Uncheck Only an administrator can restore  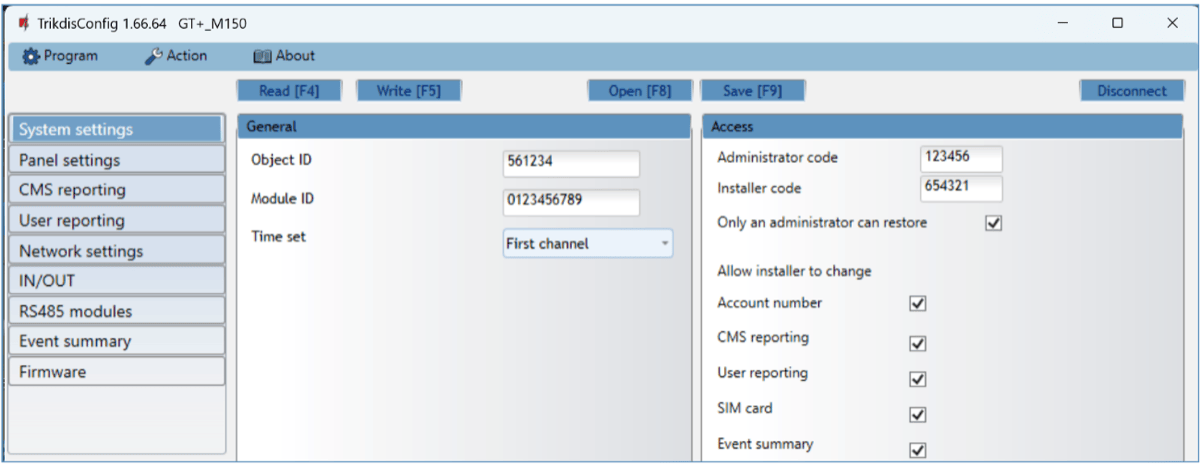click(x=993, y=223)
